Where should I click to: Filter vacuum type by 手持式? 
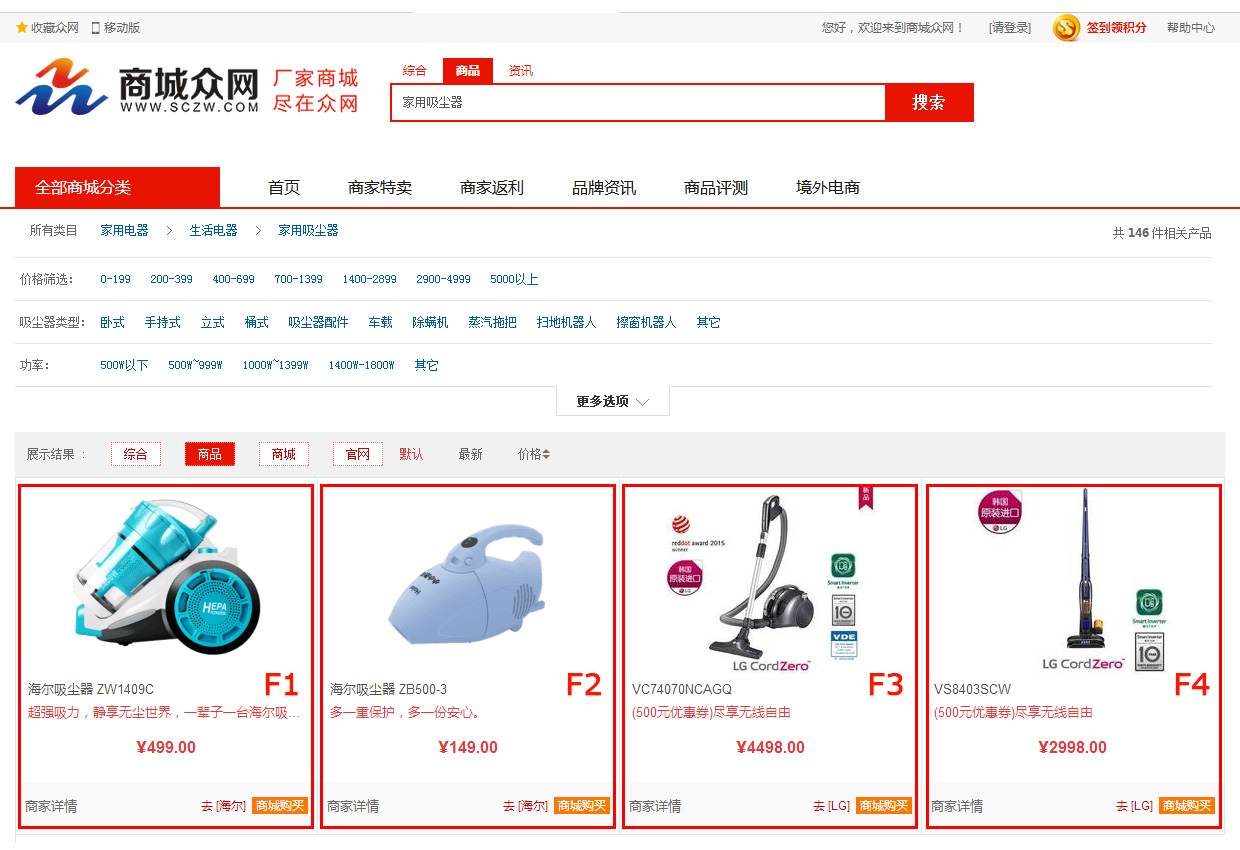point(163,322)
